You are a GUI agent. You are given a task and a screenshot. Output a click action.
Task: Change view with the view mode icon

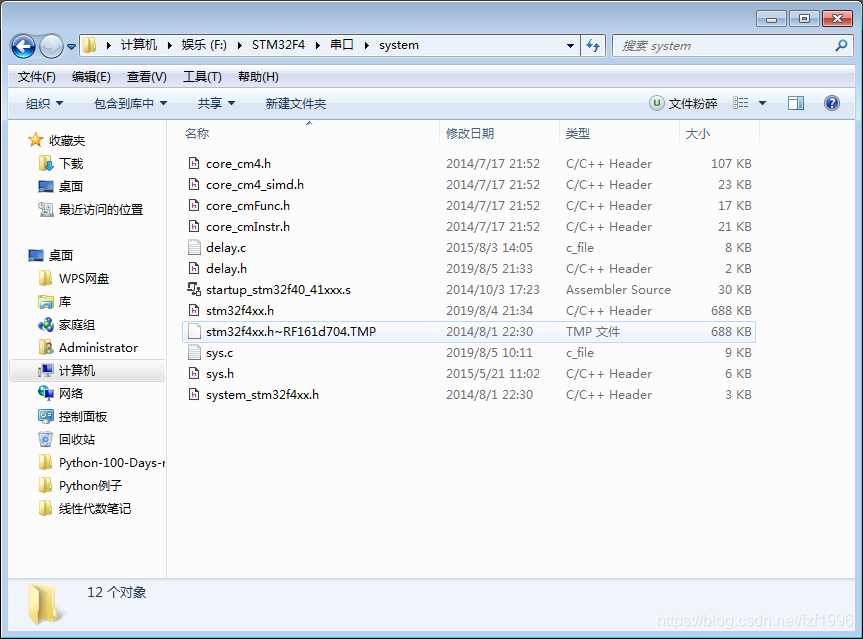[740, 103]
